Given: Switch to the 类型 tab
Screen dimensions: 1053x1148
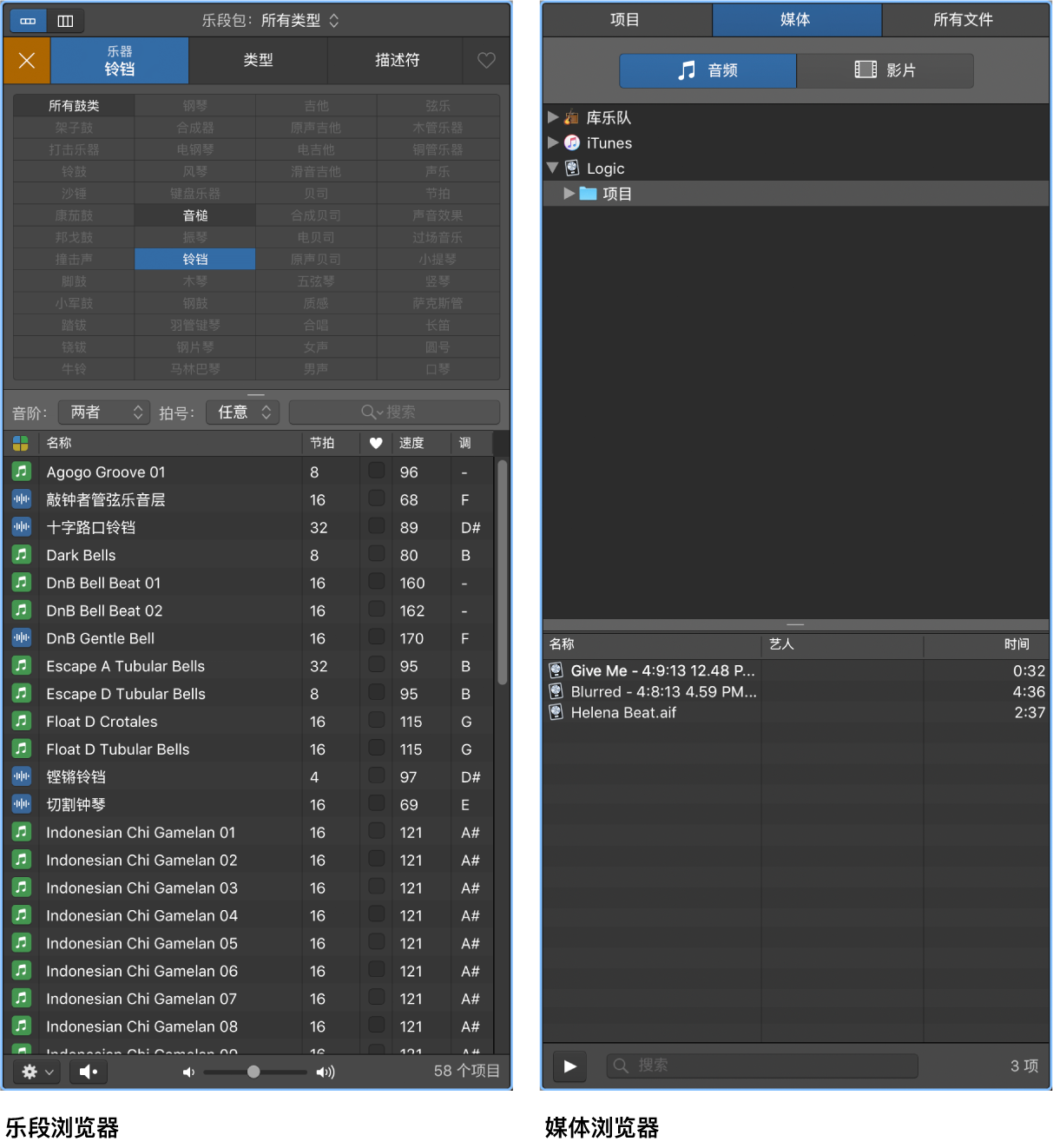Looking at the screenshot, I should coord(258,60).
